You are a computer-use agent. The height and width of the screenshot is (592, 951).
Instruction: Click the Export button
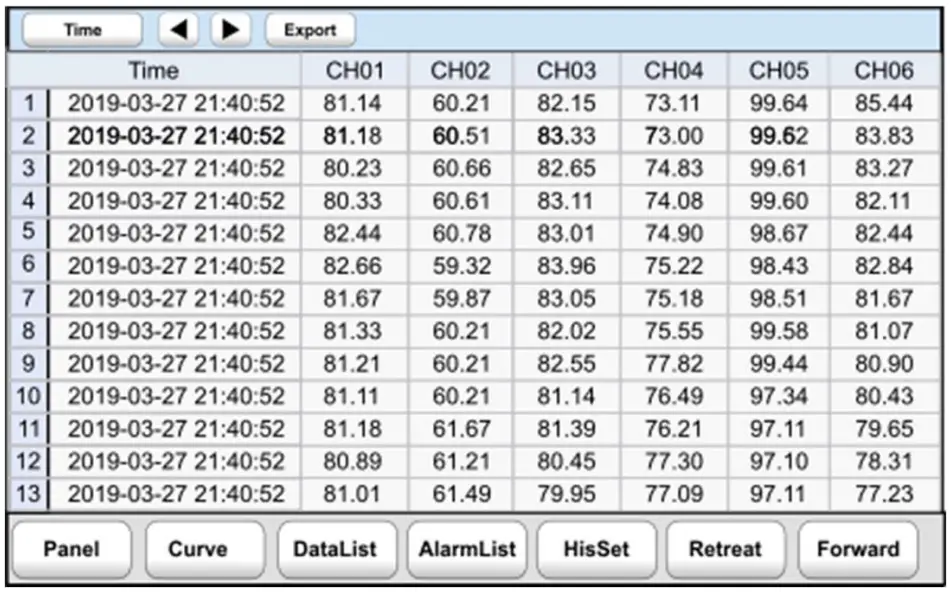pos(311,29)
